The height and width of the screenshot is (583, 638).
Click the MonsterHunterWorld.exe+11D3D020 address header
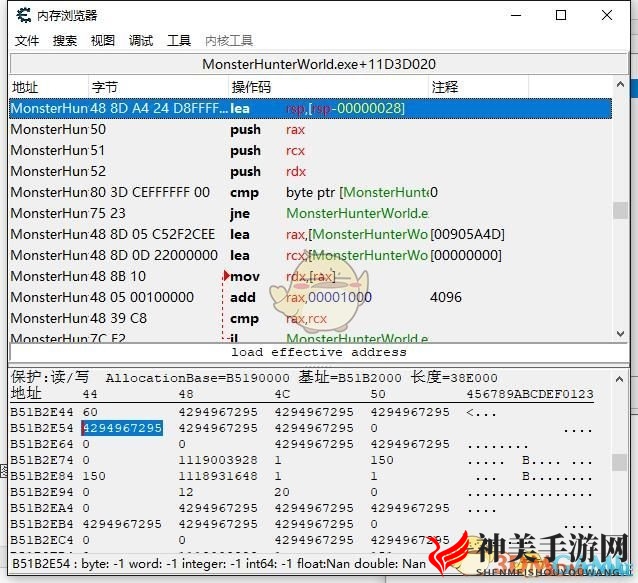point(319,64)
